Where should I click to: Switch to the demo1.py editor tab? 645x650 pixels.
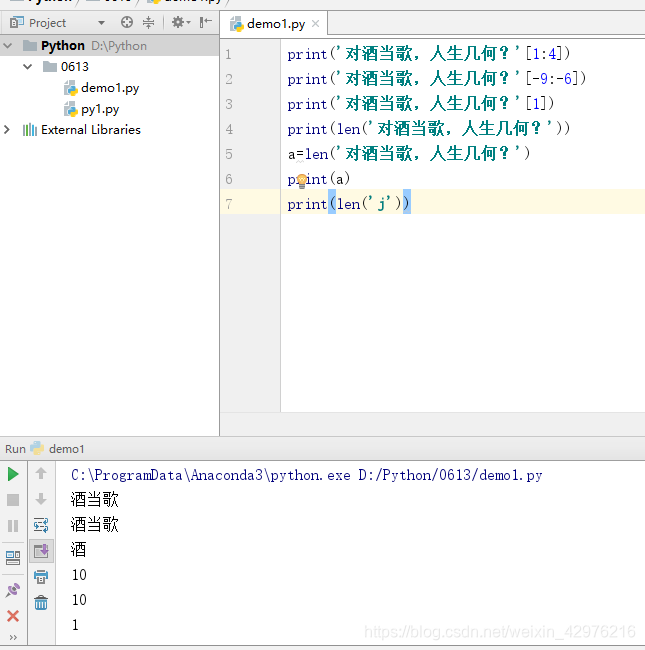click(276, 24)
